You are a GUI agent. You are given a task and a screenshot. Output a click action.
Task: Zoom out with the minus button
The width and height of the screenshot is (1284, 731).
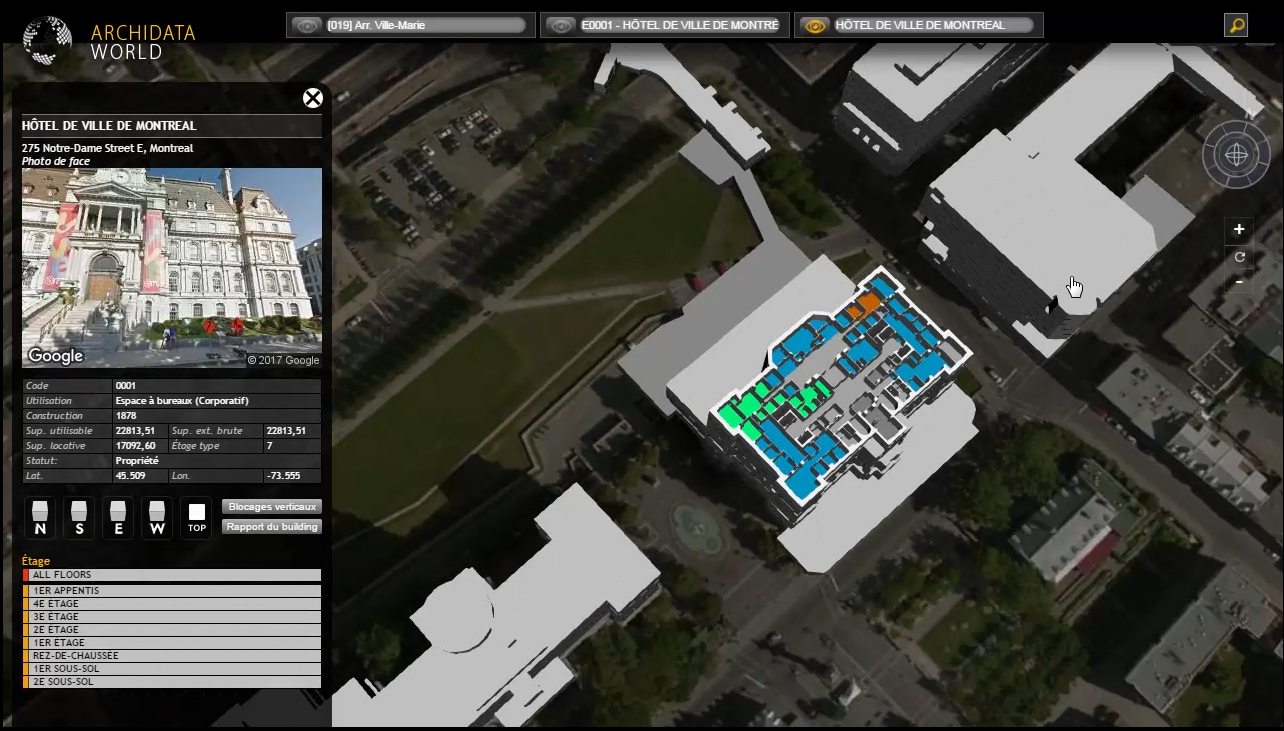click(x=1239, y=282)
